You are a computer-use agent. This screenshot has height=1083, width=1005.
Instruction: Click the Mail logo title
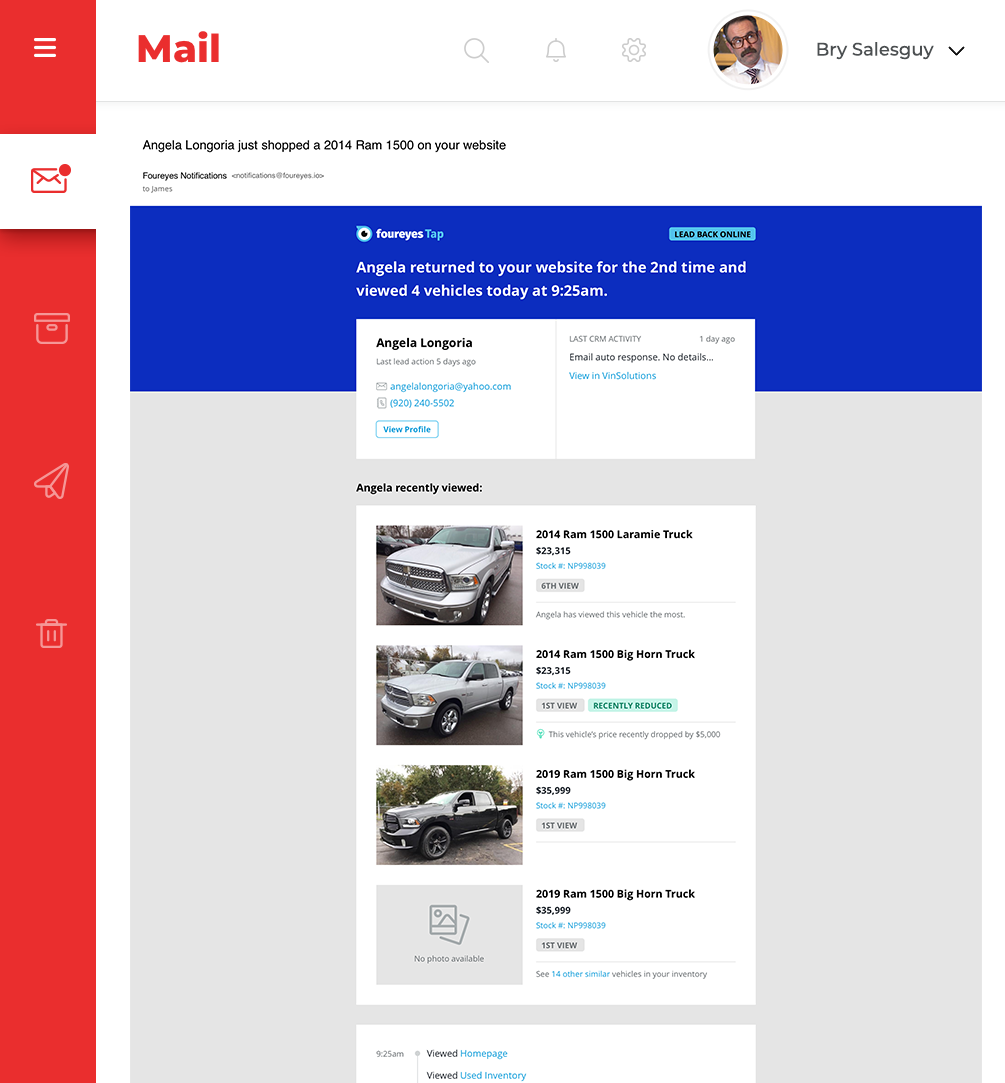click(178, 48)
